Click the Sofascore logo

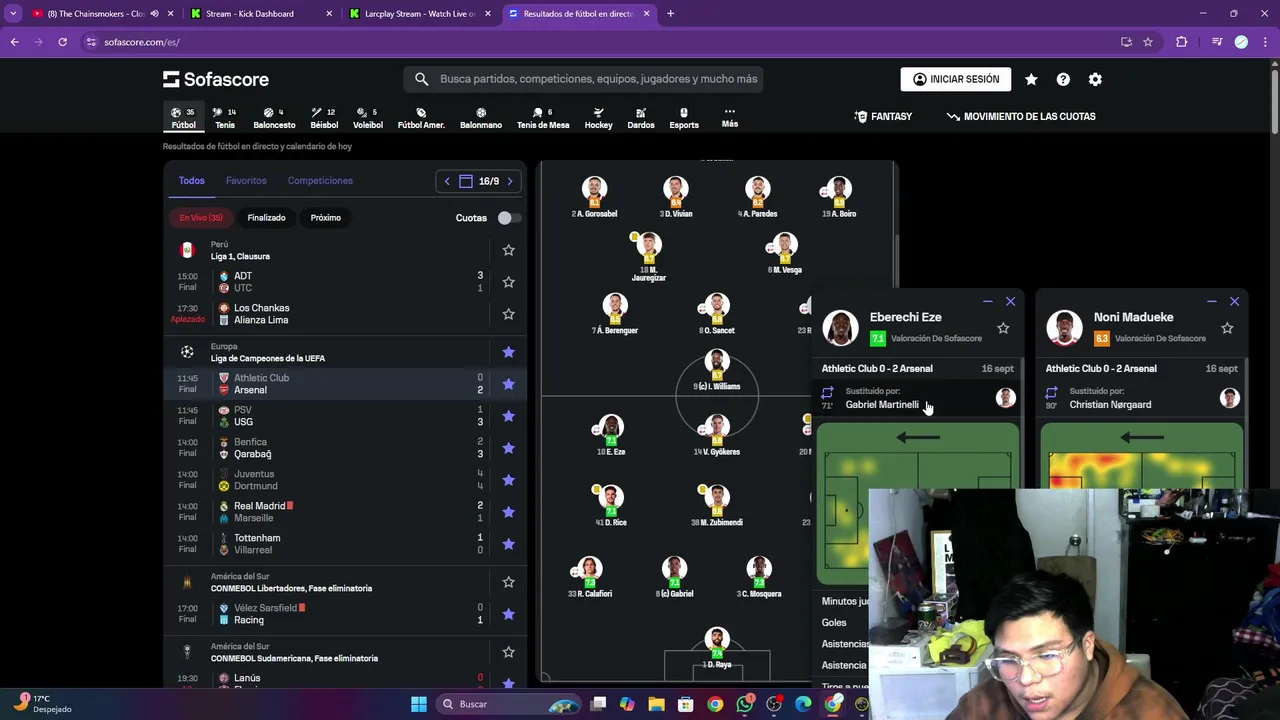tap(216, 79)
